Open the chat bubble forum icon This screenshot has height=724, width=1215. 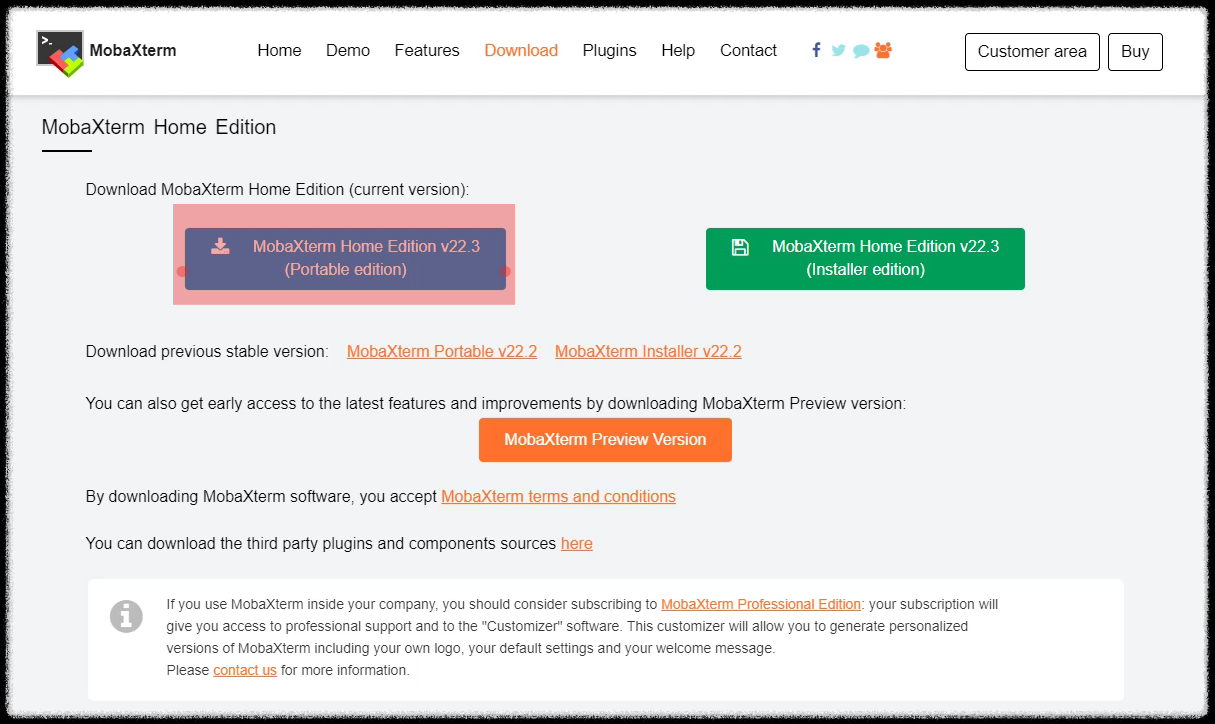click(861, 51)
